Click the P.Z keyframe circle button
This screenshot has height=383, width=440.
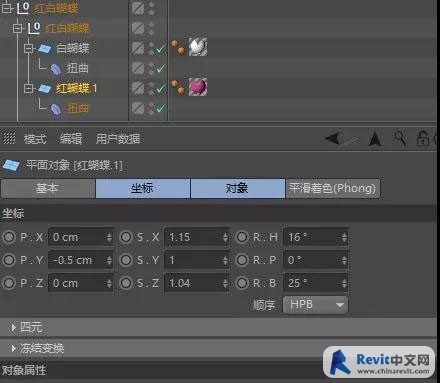click(9, 283)
